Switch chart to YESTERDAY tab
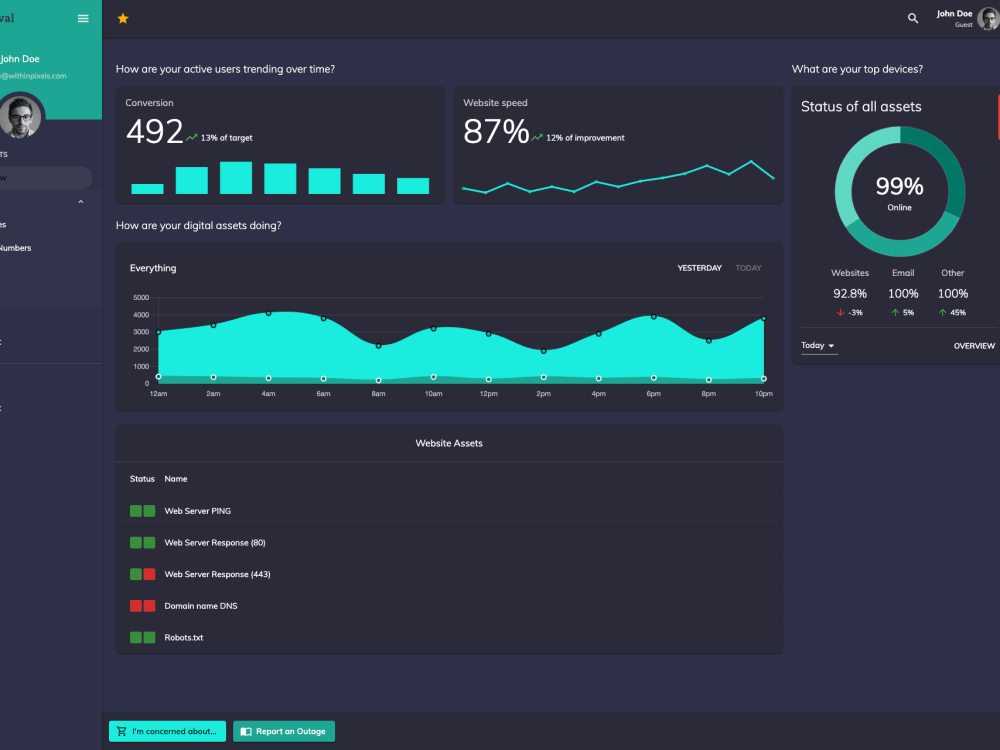This screenshot has width=1000, height=750. point(699,268)
